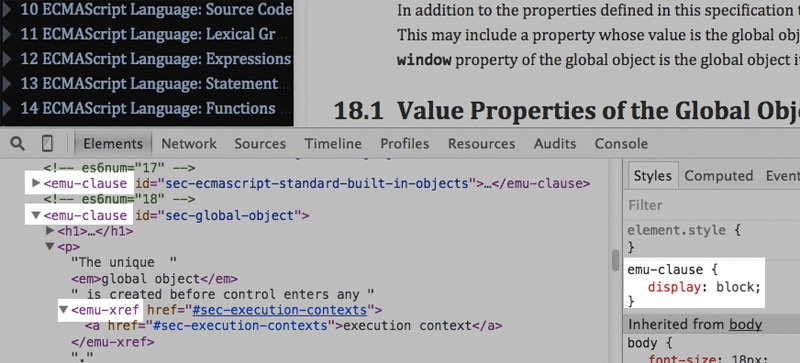Expand section 11 ECMAScript Language: Lexical Grammar
Image resolution: width=800 pixels, height=363 pixels.
coord(6,34)
